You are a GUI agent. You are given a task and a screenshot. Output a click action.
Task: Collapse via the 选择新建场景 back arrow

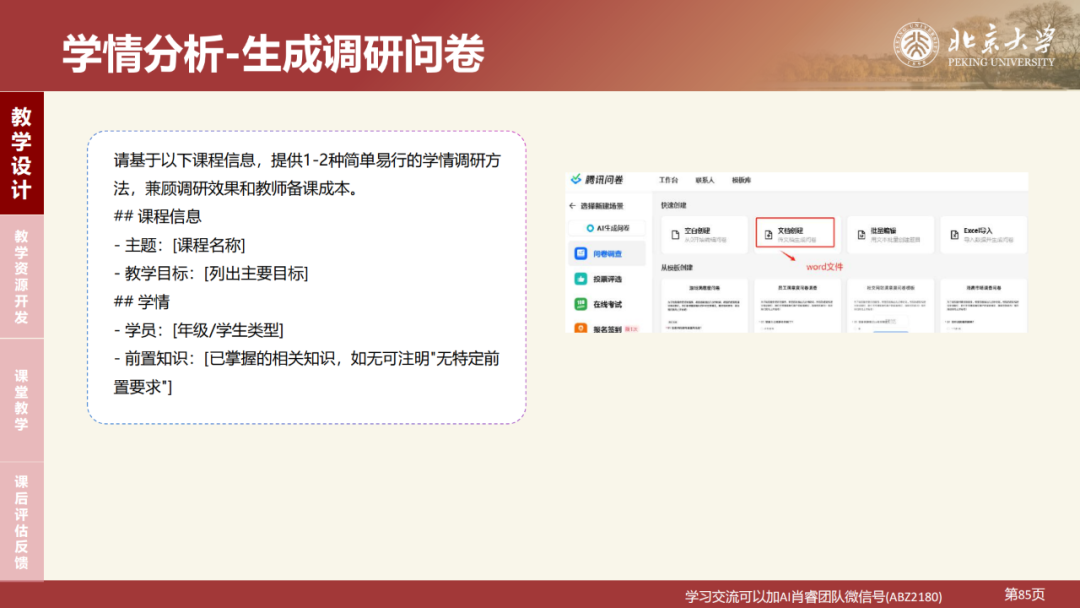(571, 204)
